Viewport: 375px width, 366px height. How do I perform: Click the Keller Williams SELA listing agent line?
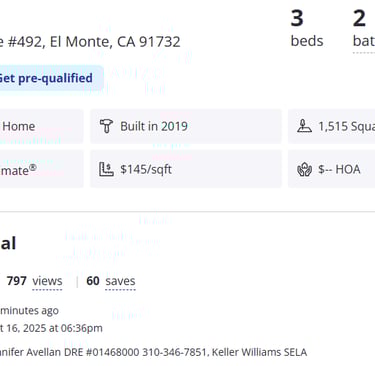[x=153, y=352]
